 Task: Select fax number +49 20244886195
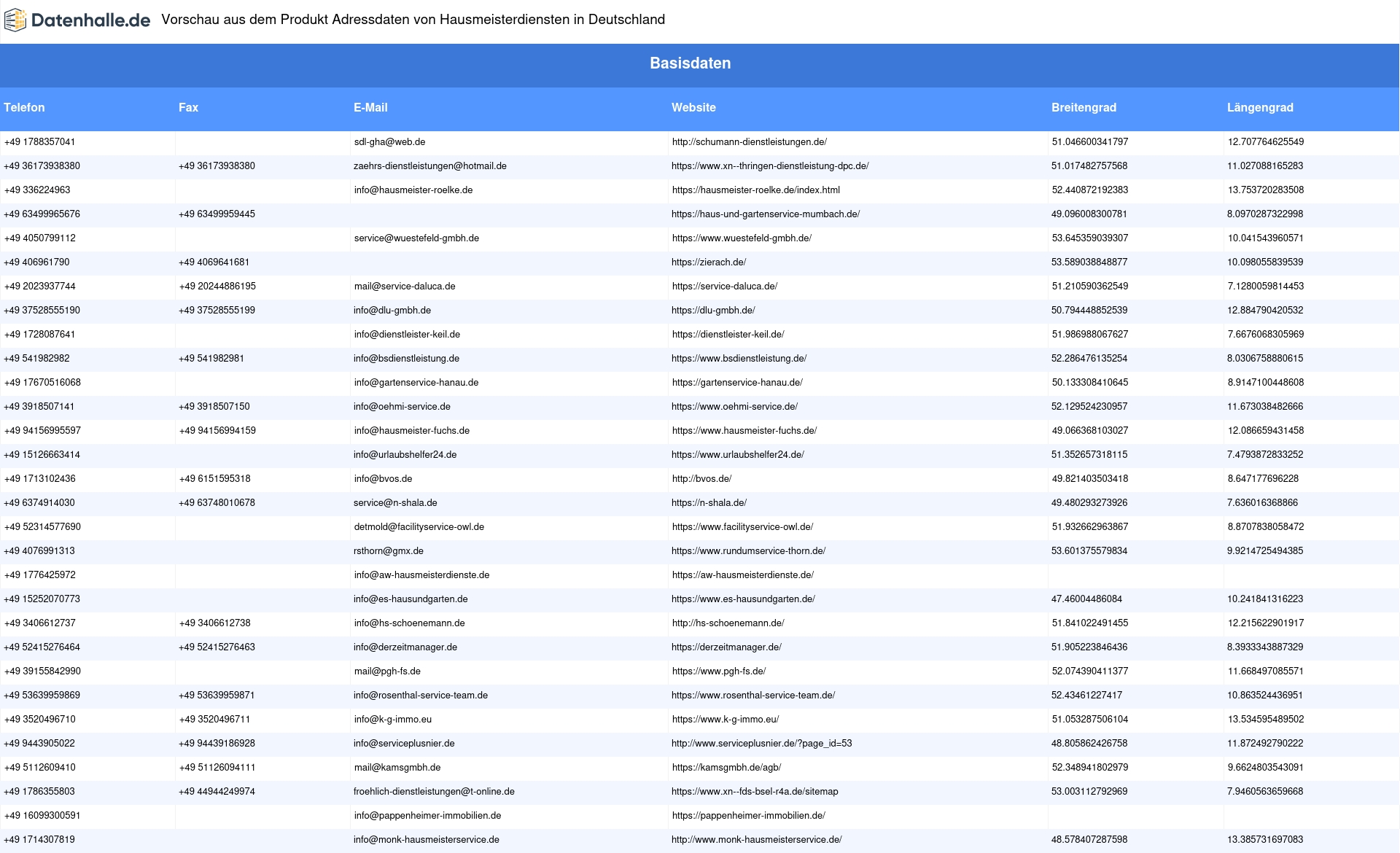coord(217,287)
